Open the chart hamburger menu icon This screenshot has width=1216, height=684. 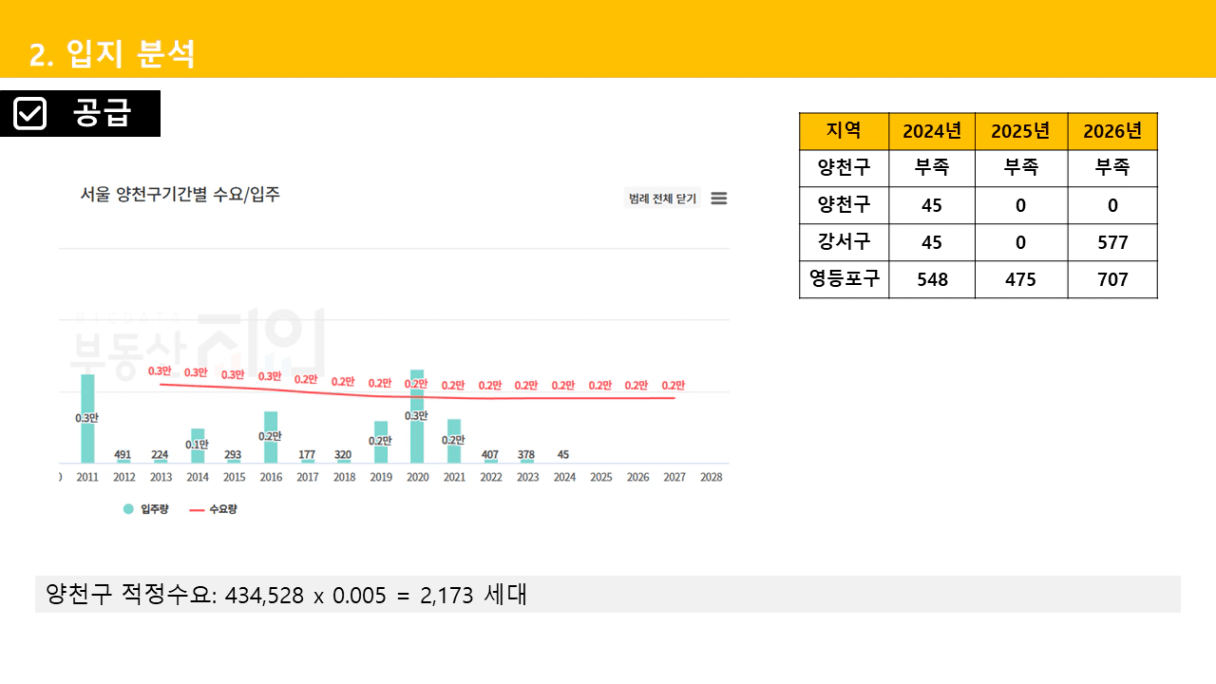(718, 198)
